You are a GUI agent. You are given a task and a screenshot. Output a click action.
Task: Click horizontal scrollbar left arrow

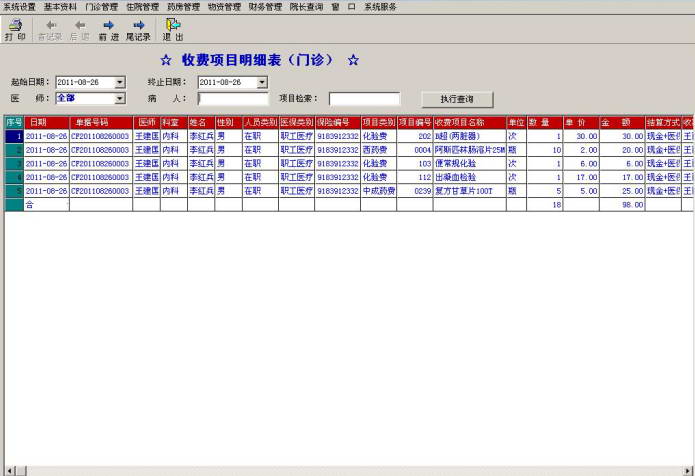tap(10, 471)
